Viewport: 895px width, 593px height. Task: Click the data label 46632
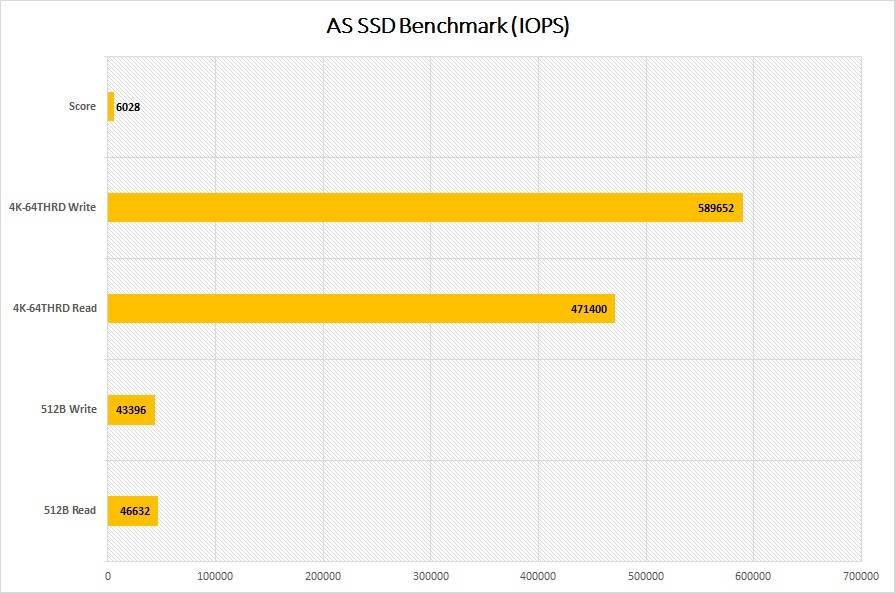pyautogui.click(x=135, y=511)
